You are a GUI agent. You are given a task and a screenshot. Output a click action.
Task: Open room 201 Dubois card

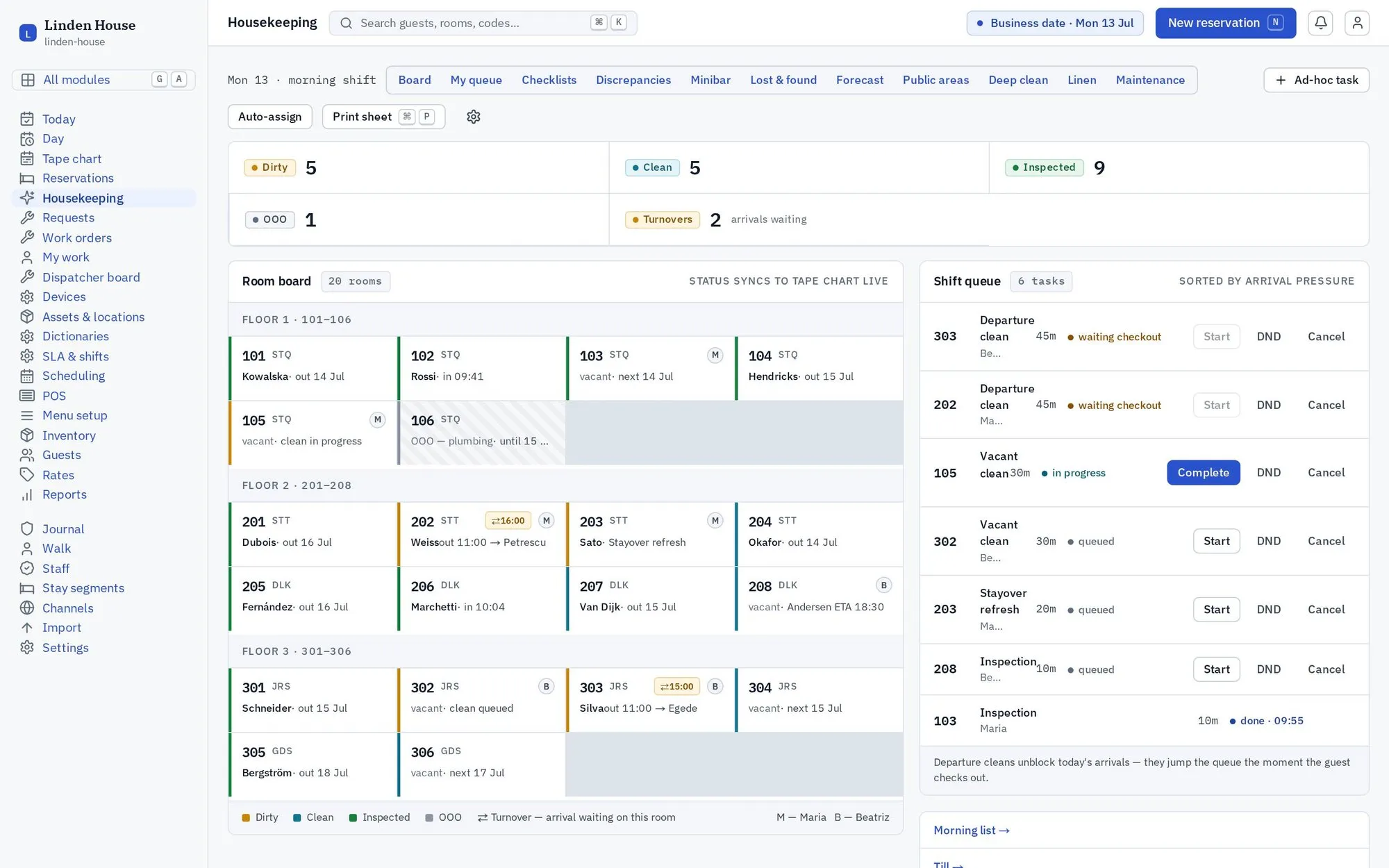313,534
